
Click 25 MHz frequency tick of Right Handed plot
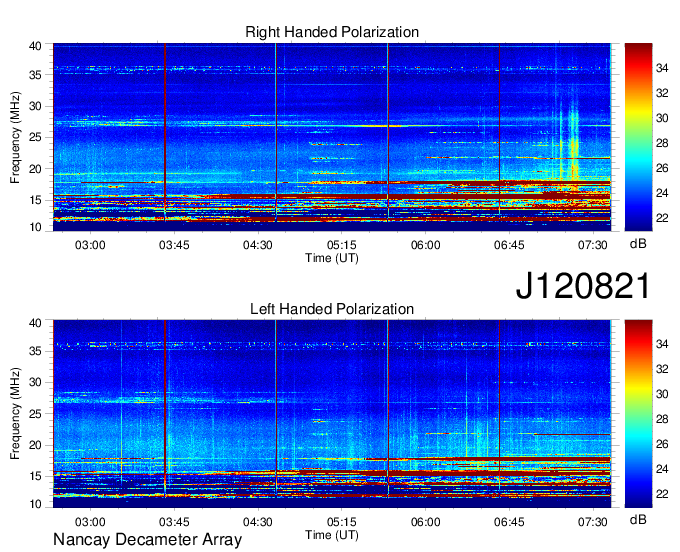tap(35, 137)
